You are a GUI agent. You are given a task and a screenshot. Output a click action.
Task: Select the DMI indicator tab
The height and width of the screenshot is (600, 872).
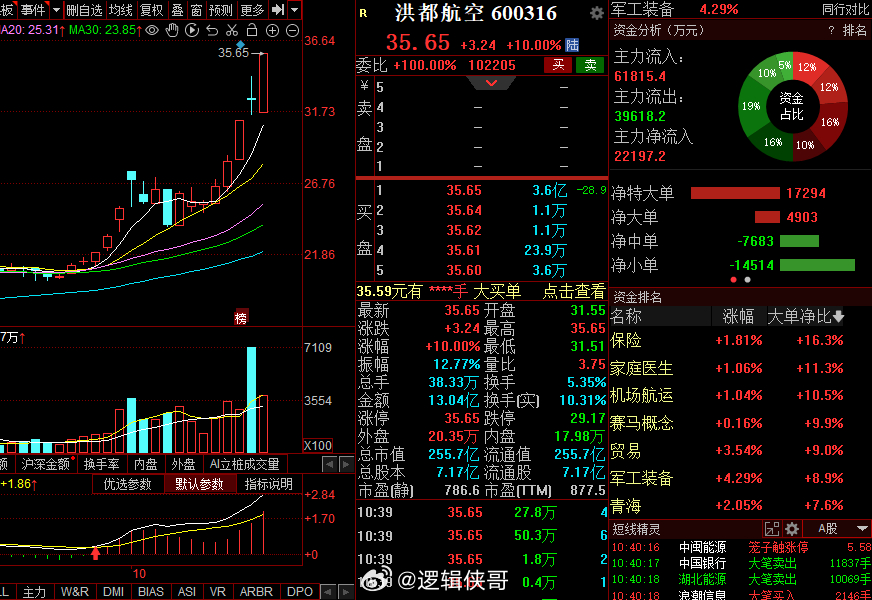113,592
